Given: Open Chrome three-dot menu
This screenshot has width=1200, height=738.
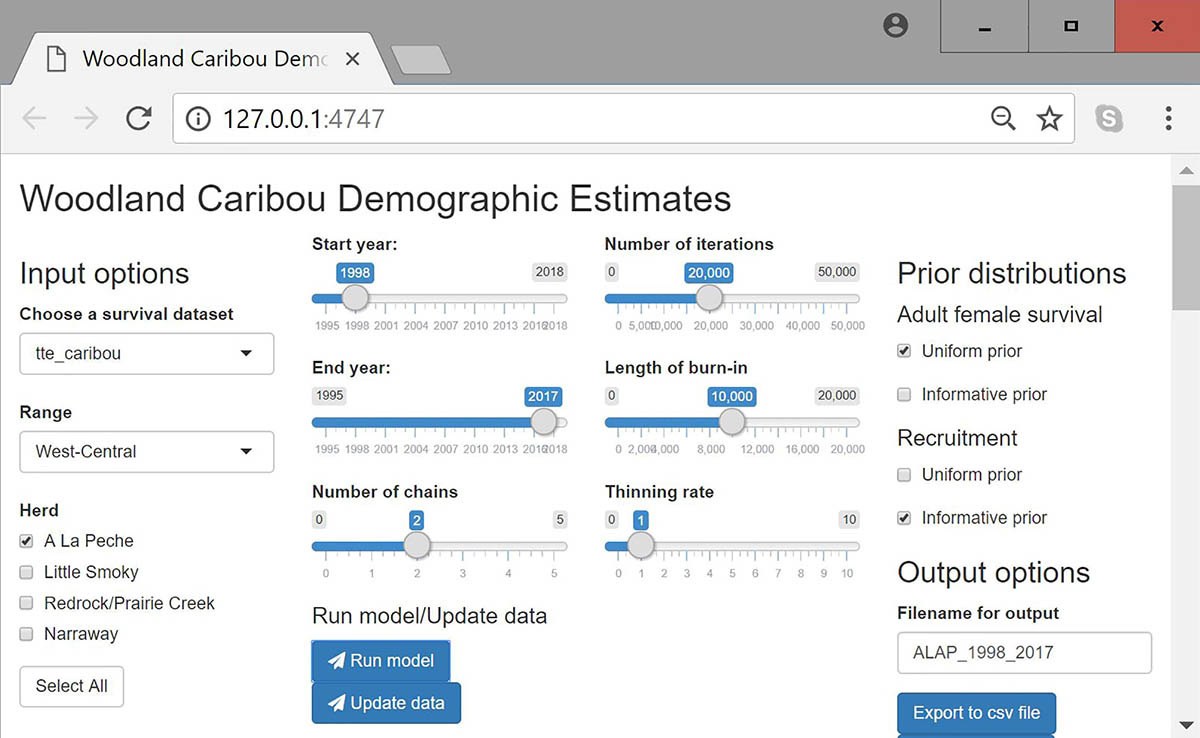Looking at the screenshot, I should [x=1168, y=119].
